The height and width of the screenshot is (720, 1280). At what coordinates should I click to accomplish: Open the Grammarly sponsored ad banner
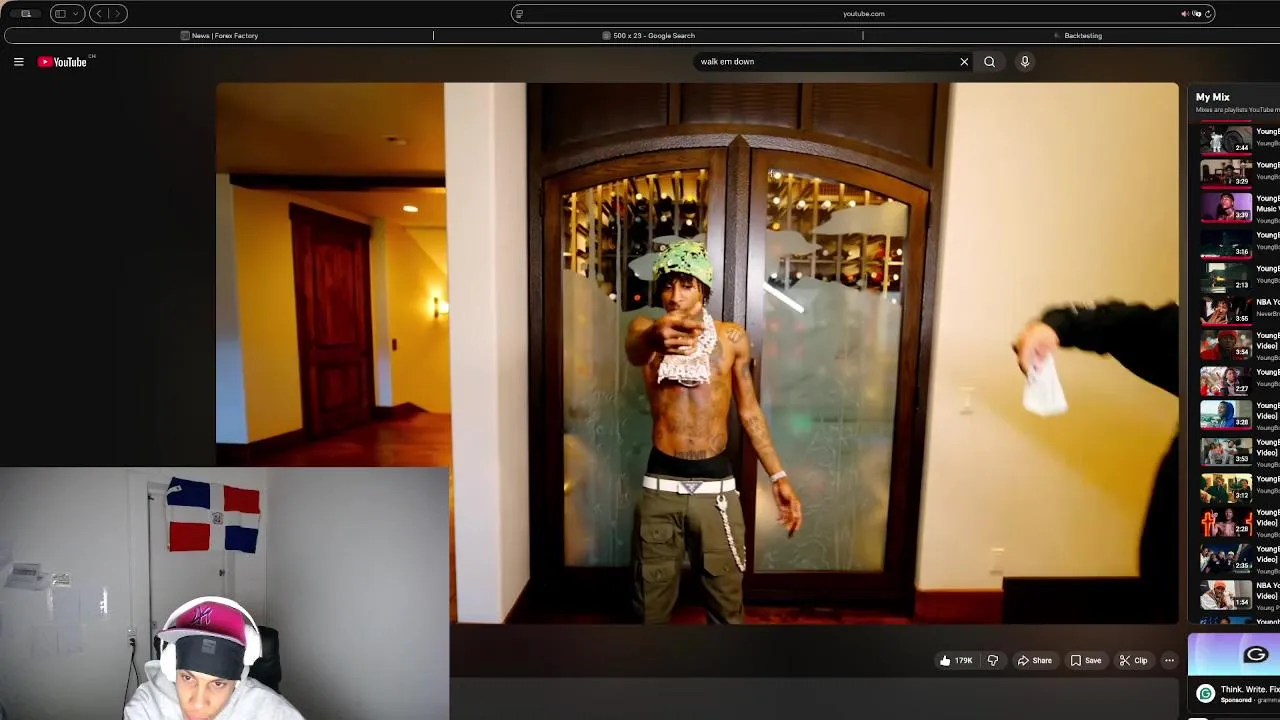pos(1234,656)
